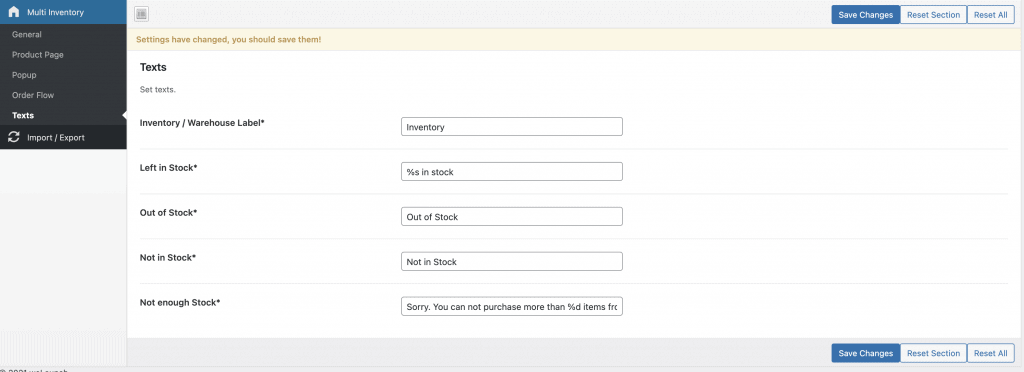Focus the Inventory / Warehouse Label field

511,127
